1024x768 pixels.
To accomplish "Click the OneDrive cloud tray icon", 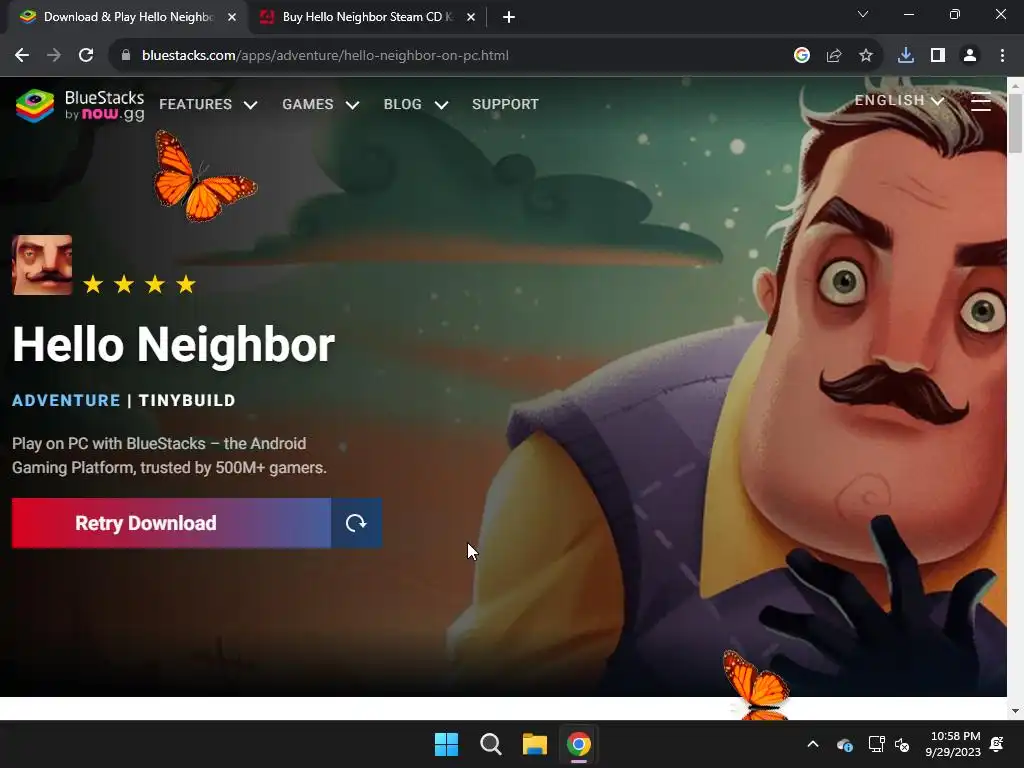I will 844,744.
